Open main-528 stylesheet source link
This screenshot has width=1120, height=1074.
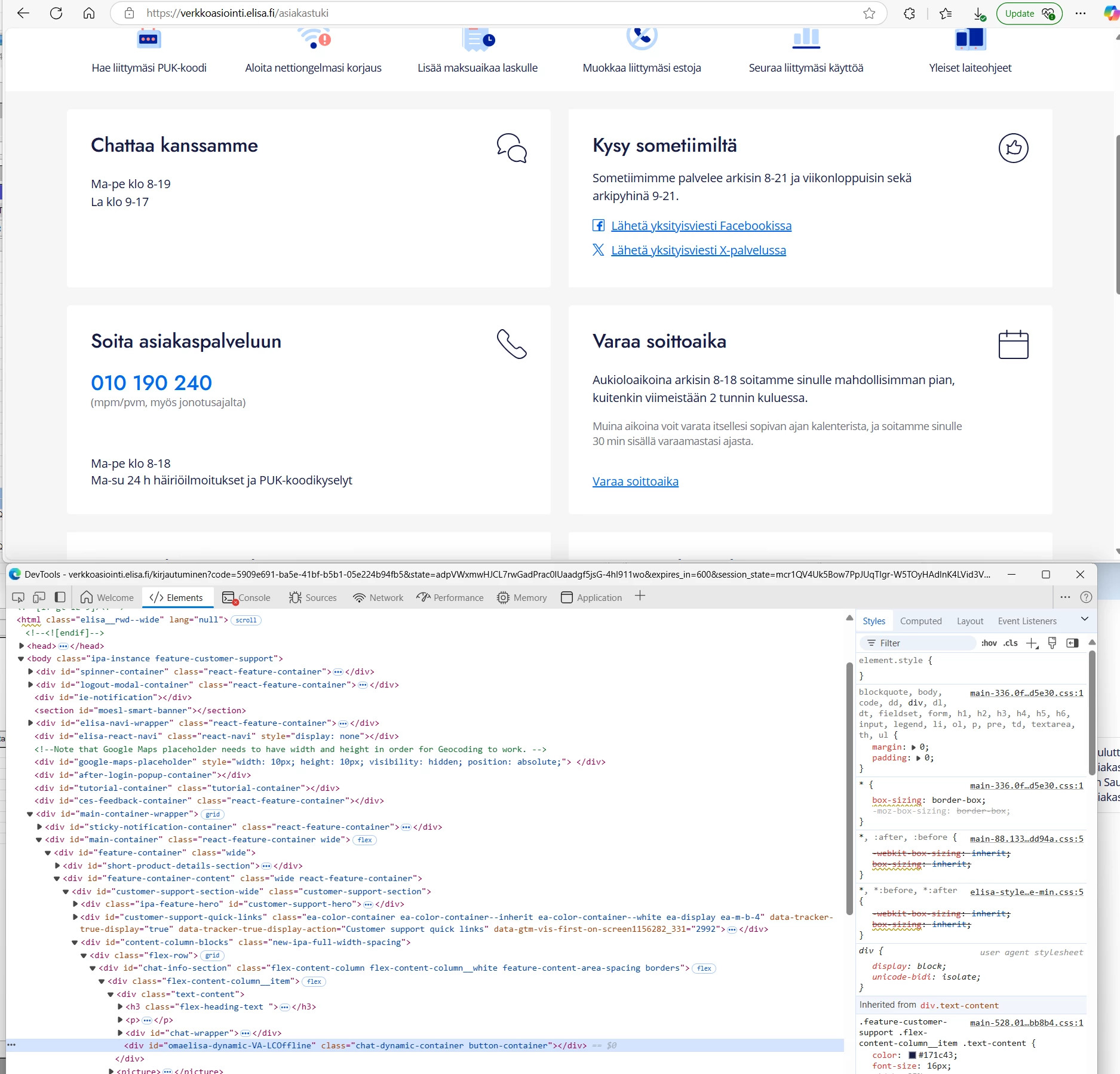pyautogui.click(x=1026, y=1023)
